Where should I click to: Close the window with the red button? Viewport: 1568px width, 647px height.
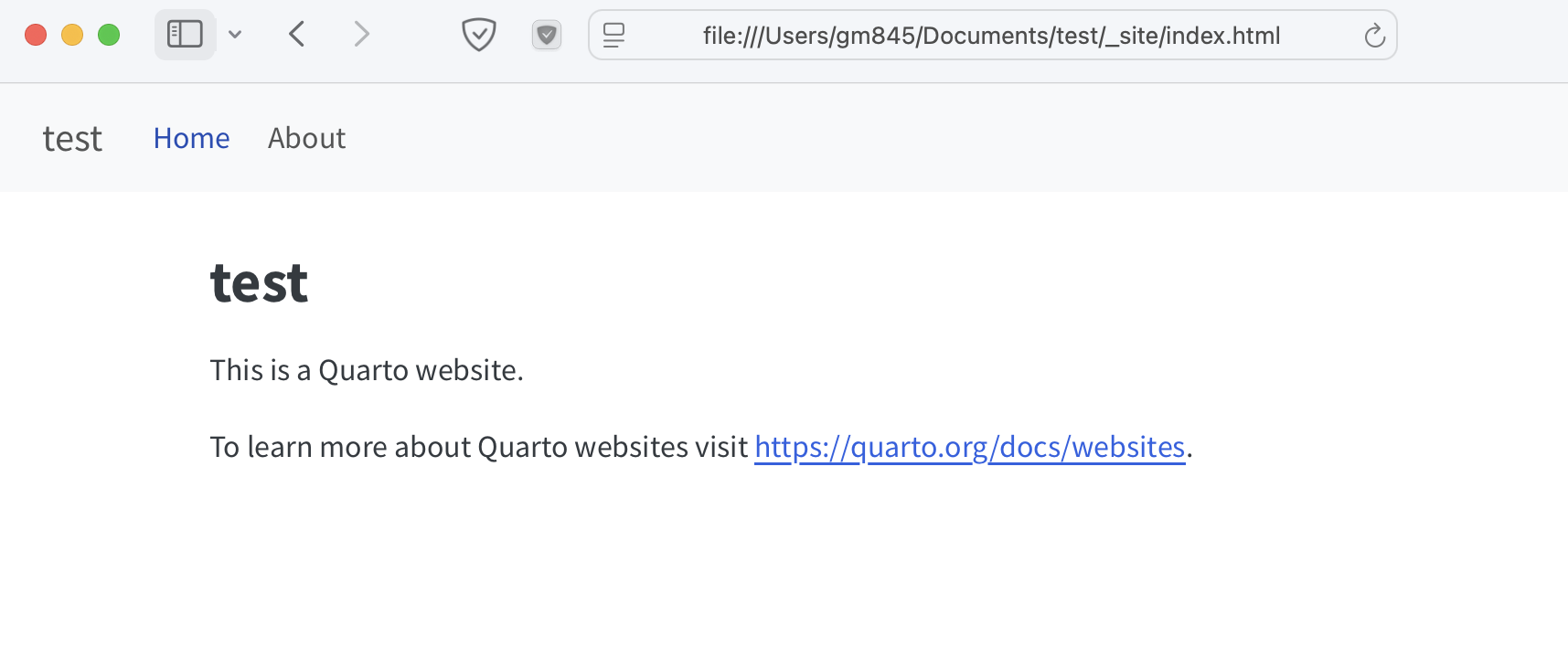[36, 35]
